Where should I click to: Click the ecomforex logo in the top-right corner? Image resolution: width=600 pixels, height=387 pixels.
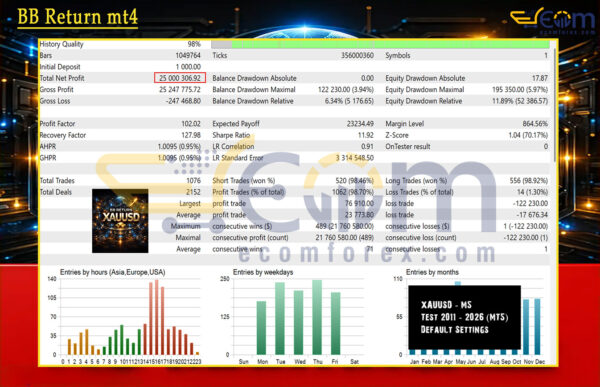pyautogui.click(x=553, y=21)
